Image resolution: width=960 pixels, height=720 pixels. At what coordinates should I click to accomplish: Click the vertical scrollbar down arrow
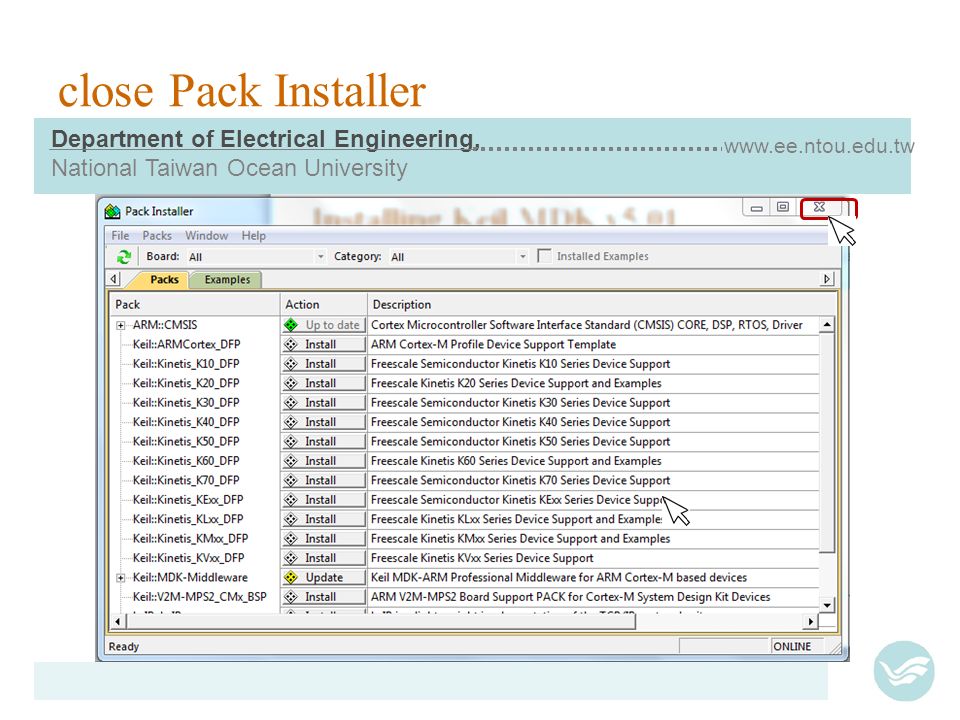827,605
